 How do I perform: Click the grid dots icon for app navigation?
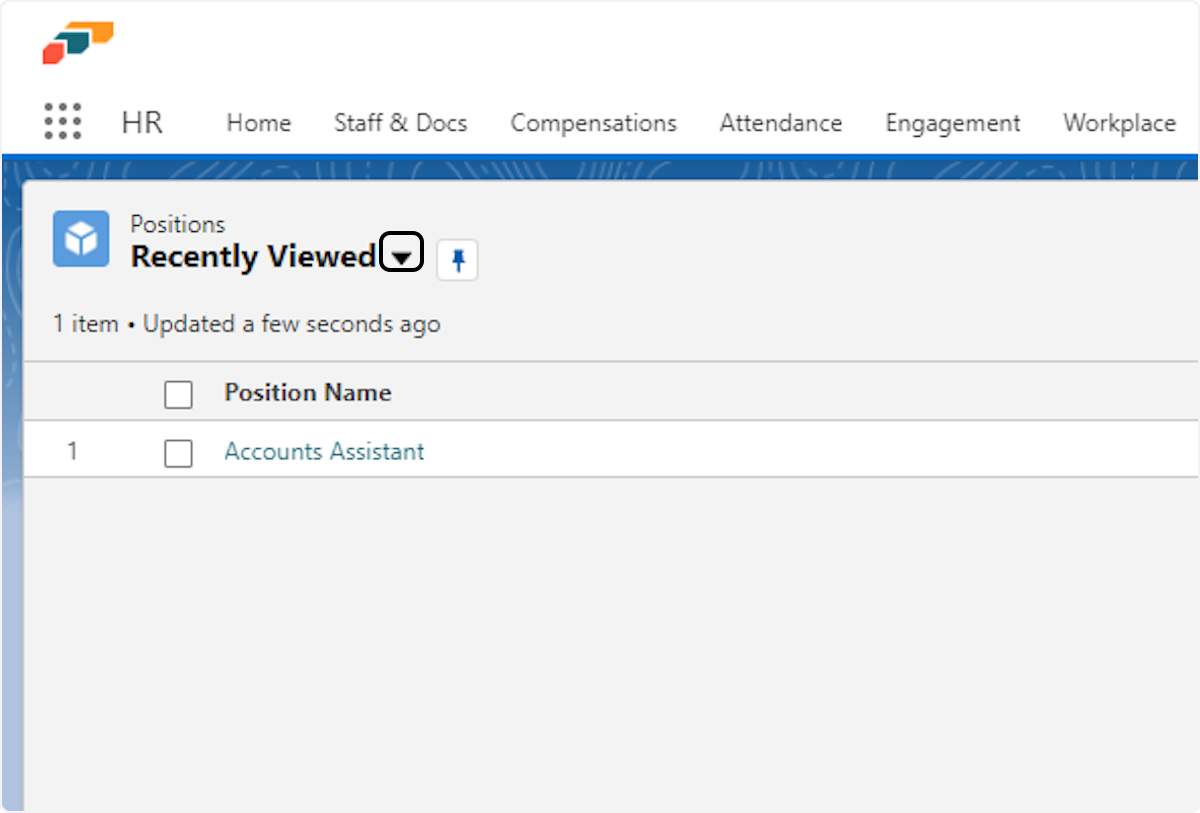click(62, 121)
